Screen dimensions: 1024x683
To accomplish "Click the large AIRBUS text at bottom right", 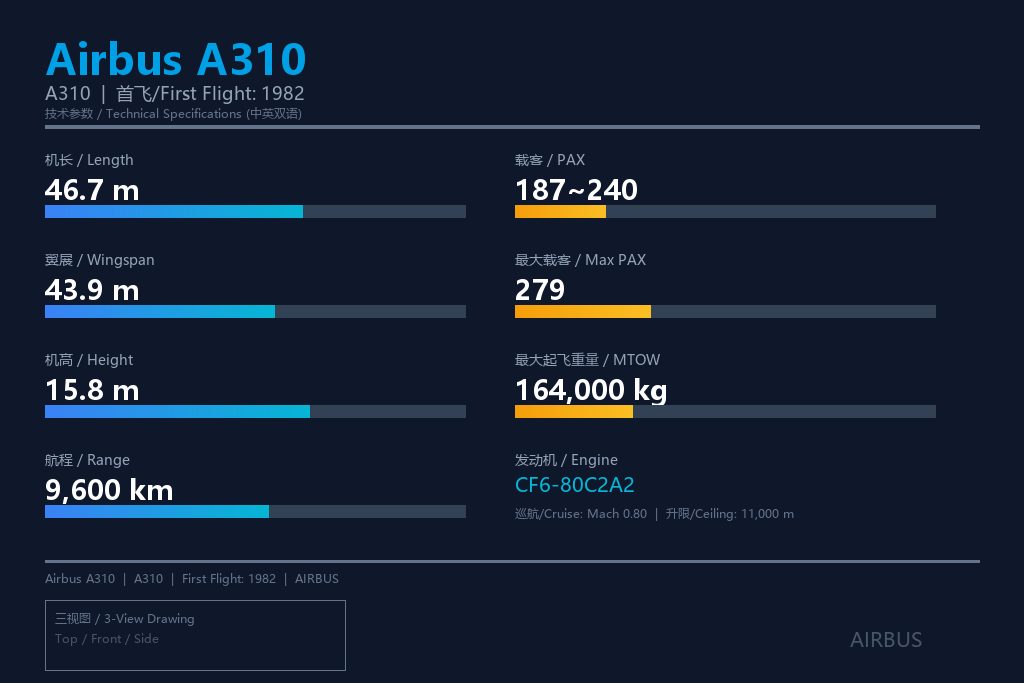I will (x=886, y=640).
